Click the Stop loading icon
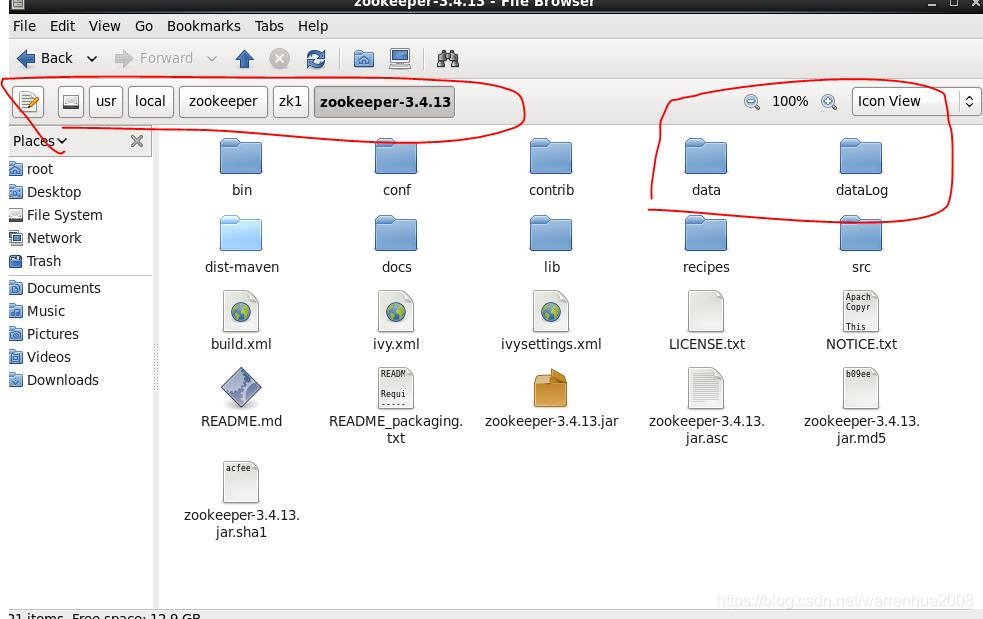983x619 pixels. (280, 59)
